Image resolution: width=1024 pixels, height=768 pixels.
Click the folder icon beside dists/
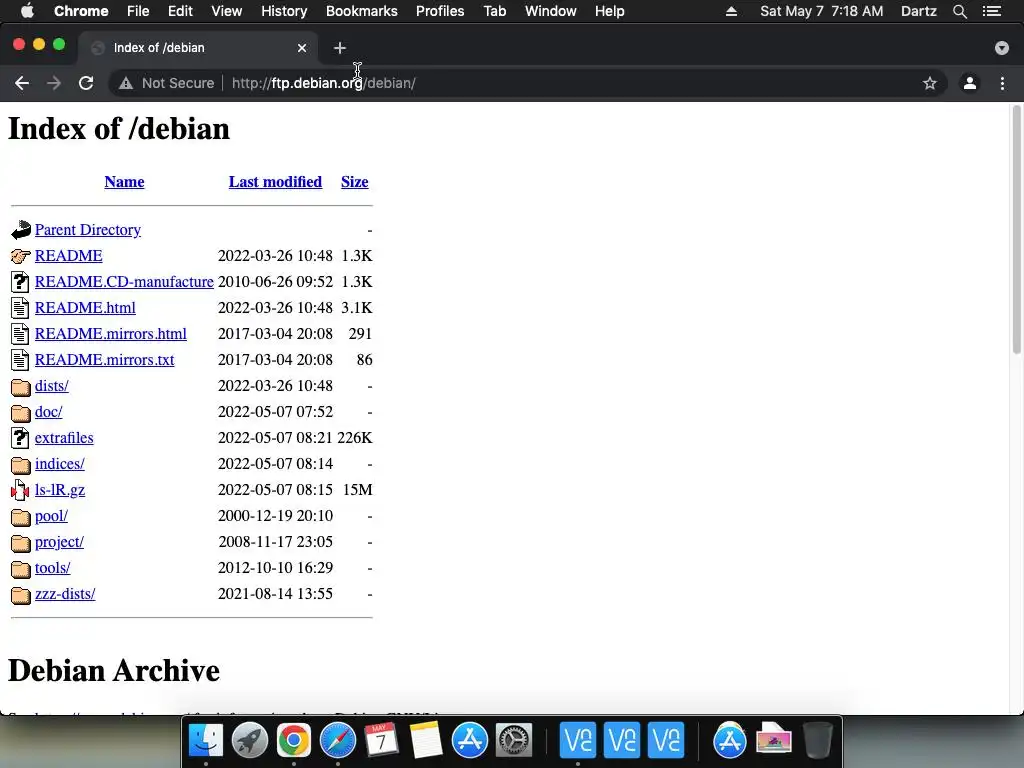pos(21,387)
